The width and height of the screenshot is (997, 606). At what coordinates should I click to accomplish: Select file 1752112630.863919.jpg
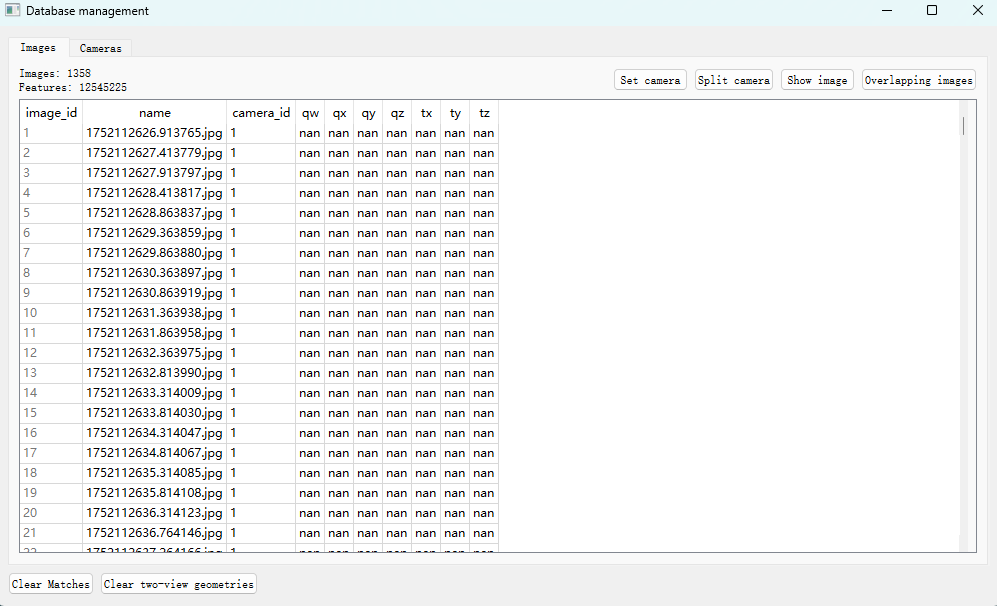tap(155, 293)
